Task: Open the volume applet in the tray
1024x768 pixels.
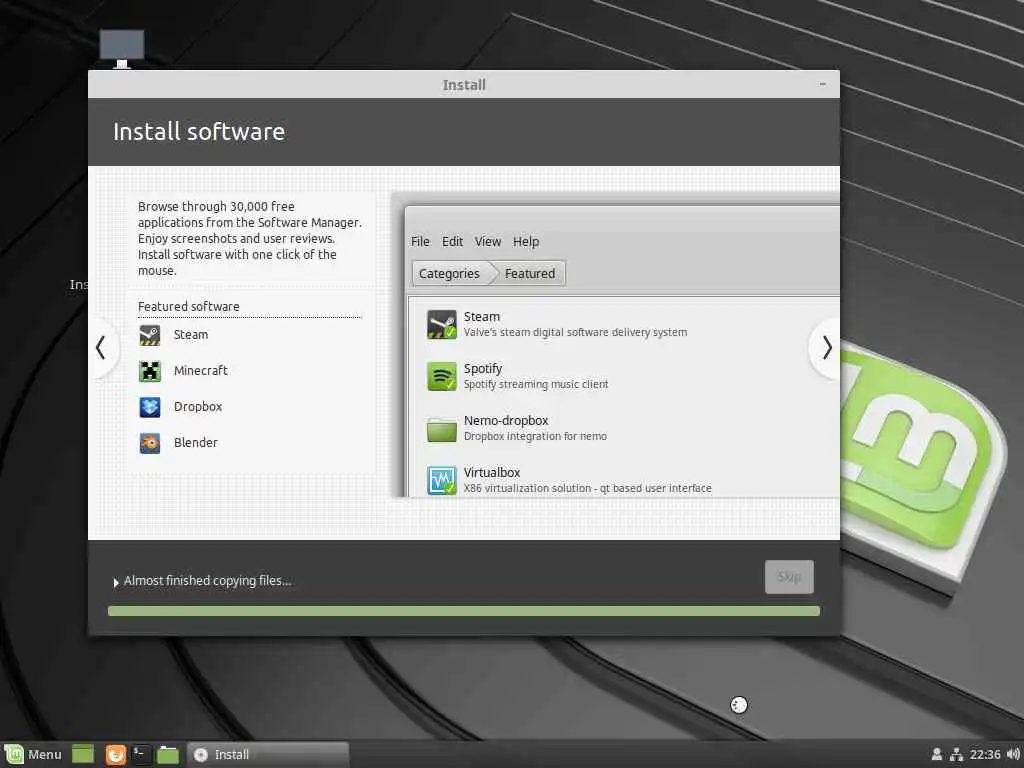Action: pos(1014,754)
